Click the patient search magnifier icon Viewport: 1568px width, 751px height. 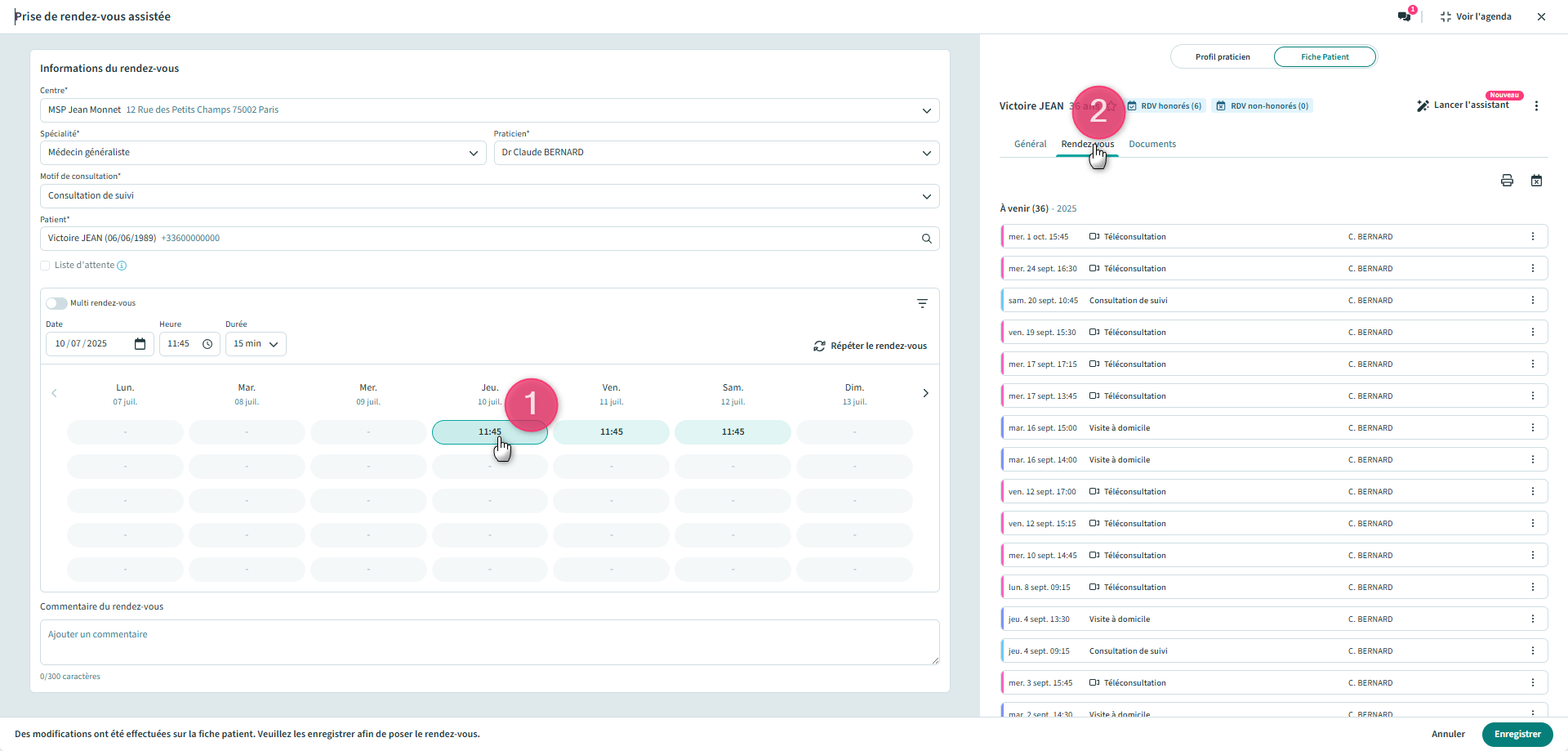[927, 239]
